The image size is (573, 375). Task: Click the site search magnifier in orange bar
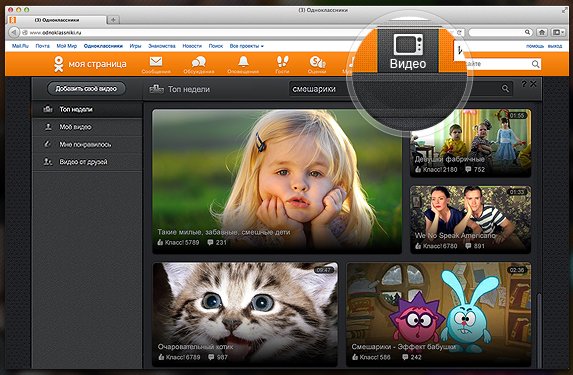point(535,64)
